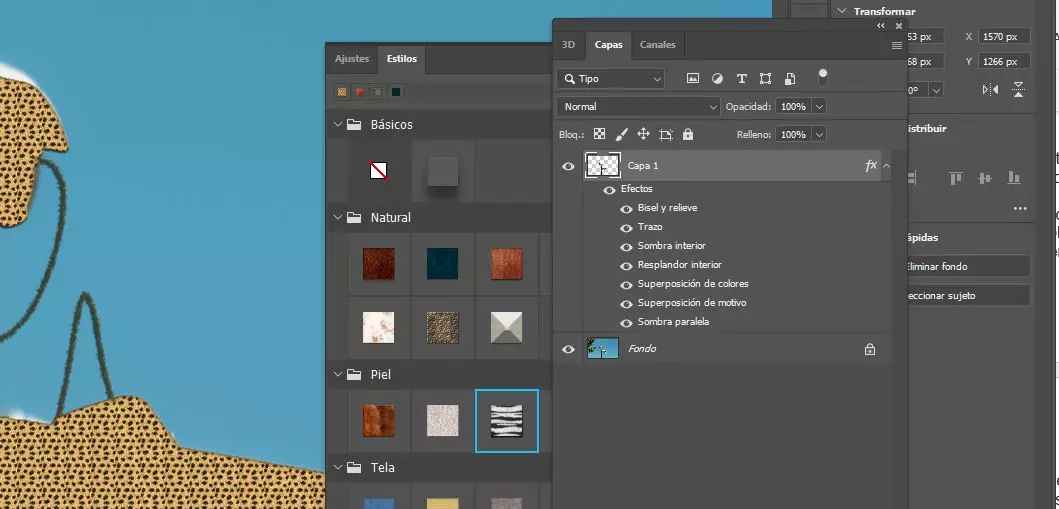Filter layers by pixel layer icon
This screenshot has height=509, width=1059.
[x=693, y=79]
